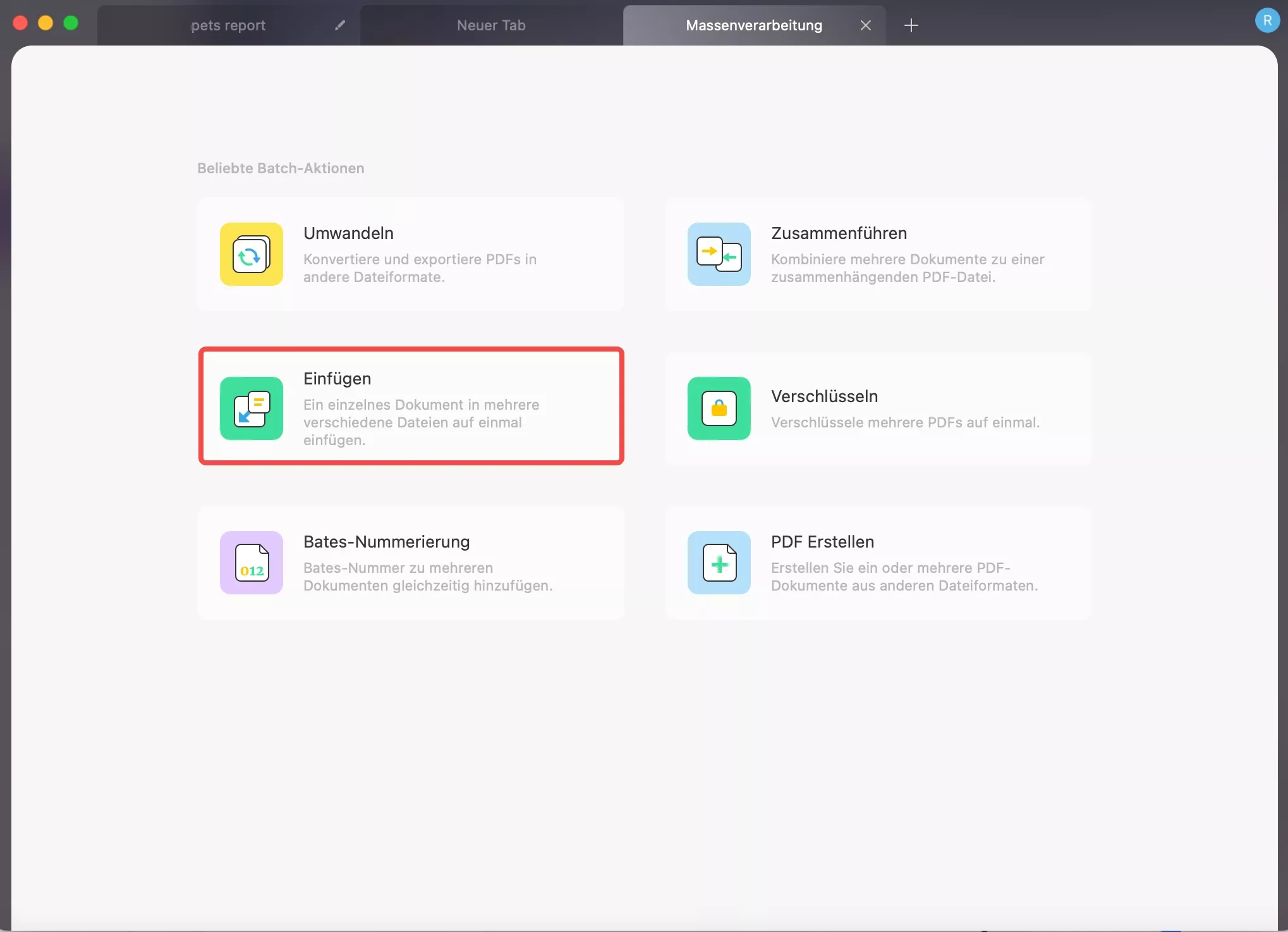Open the user profile avatar R
The height and width of the screenshot is (932, 1288).
[x=1267, y=20]
